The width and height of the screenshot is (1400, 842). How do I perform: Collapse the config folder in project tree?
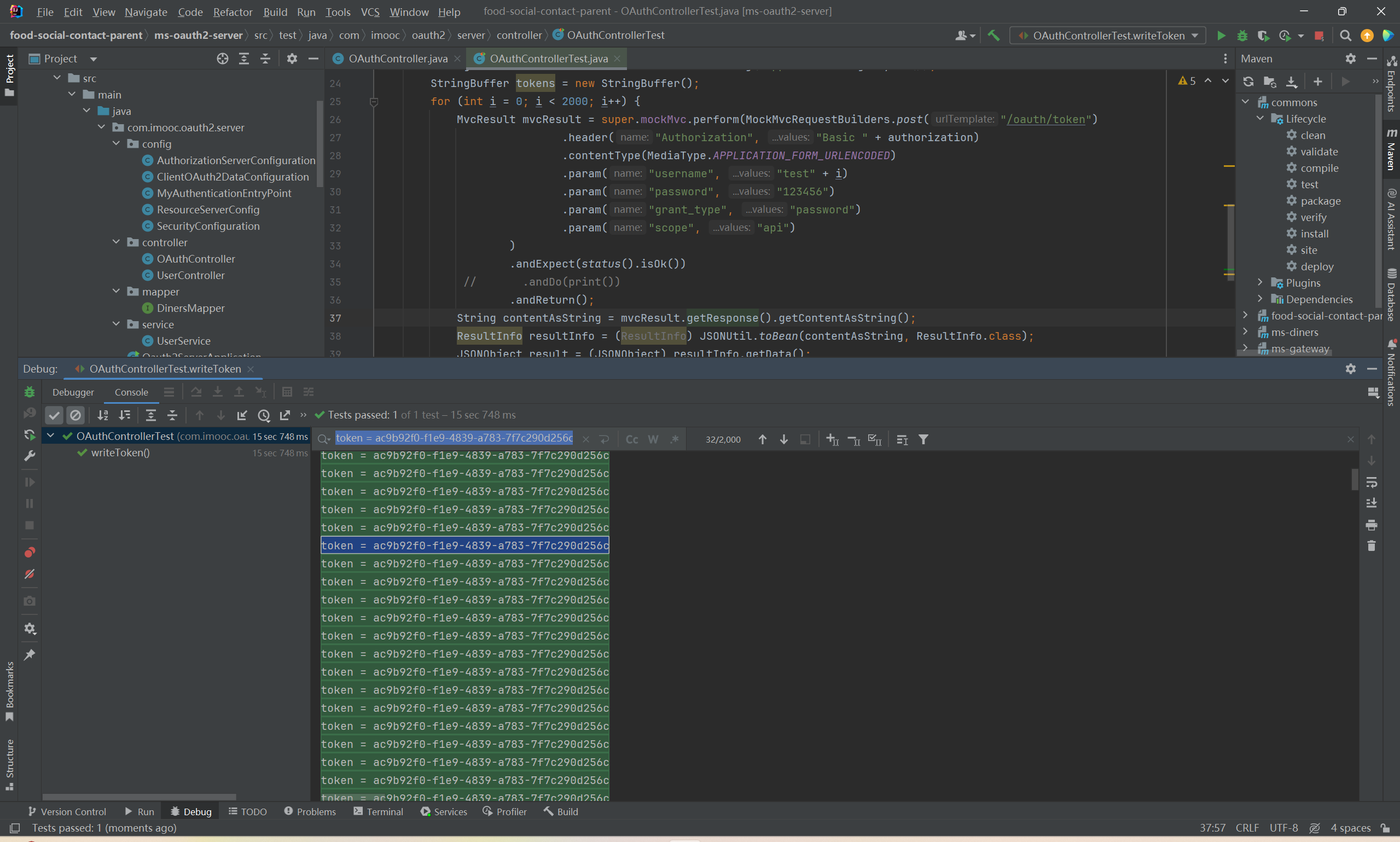click(x=117, y=143)
